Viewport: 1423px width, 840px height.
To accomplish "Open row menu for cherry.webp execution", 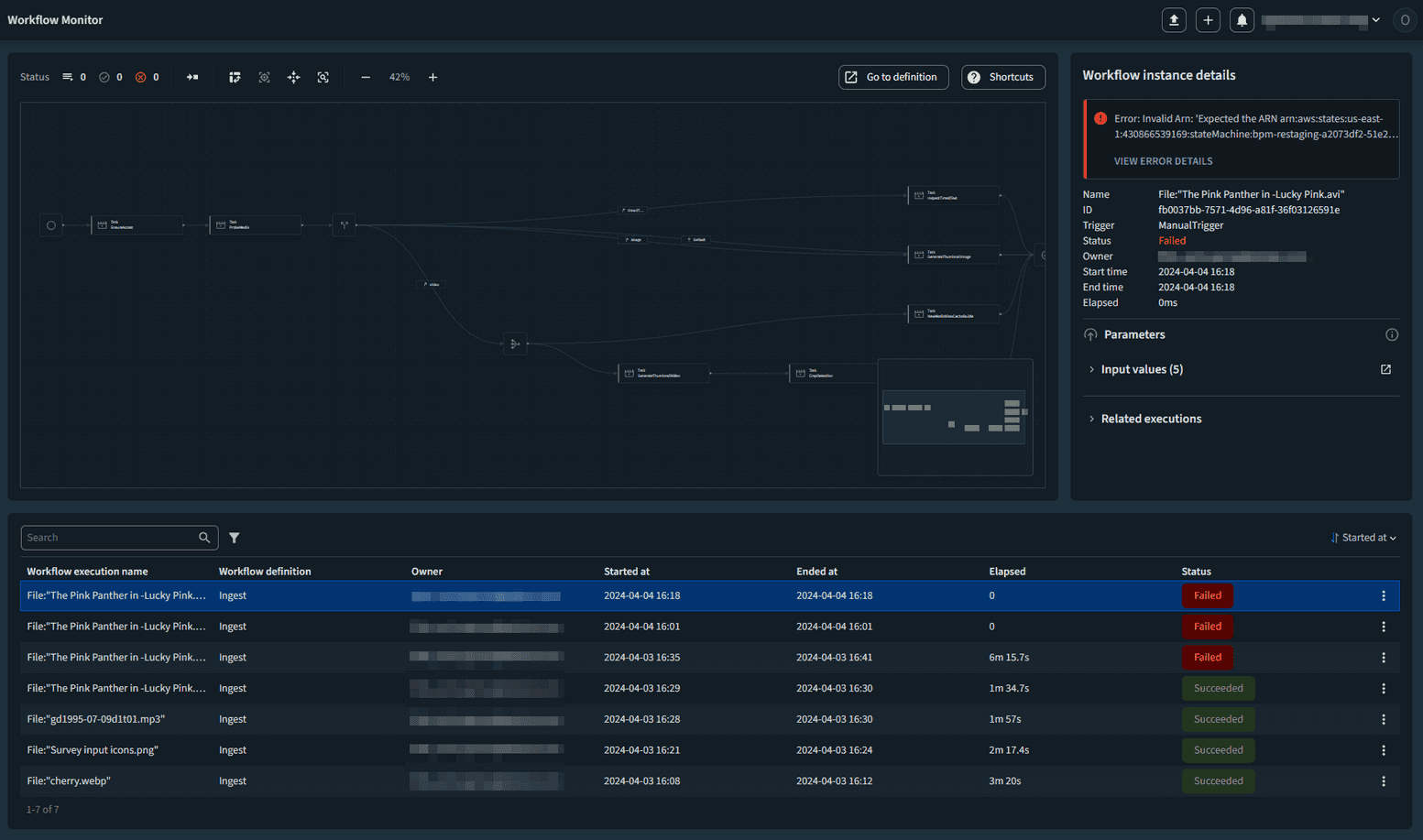I will pyautogui.click(x=1384, y=781).
